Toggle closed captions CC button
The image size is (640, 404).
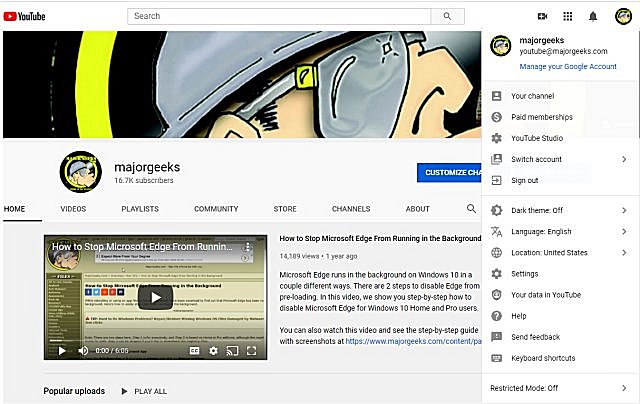tap(194, 351)
